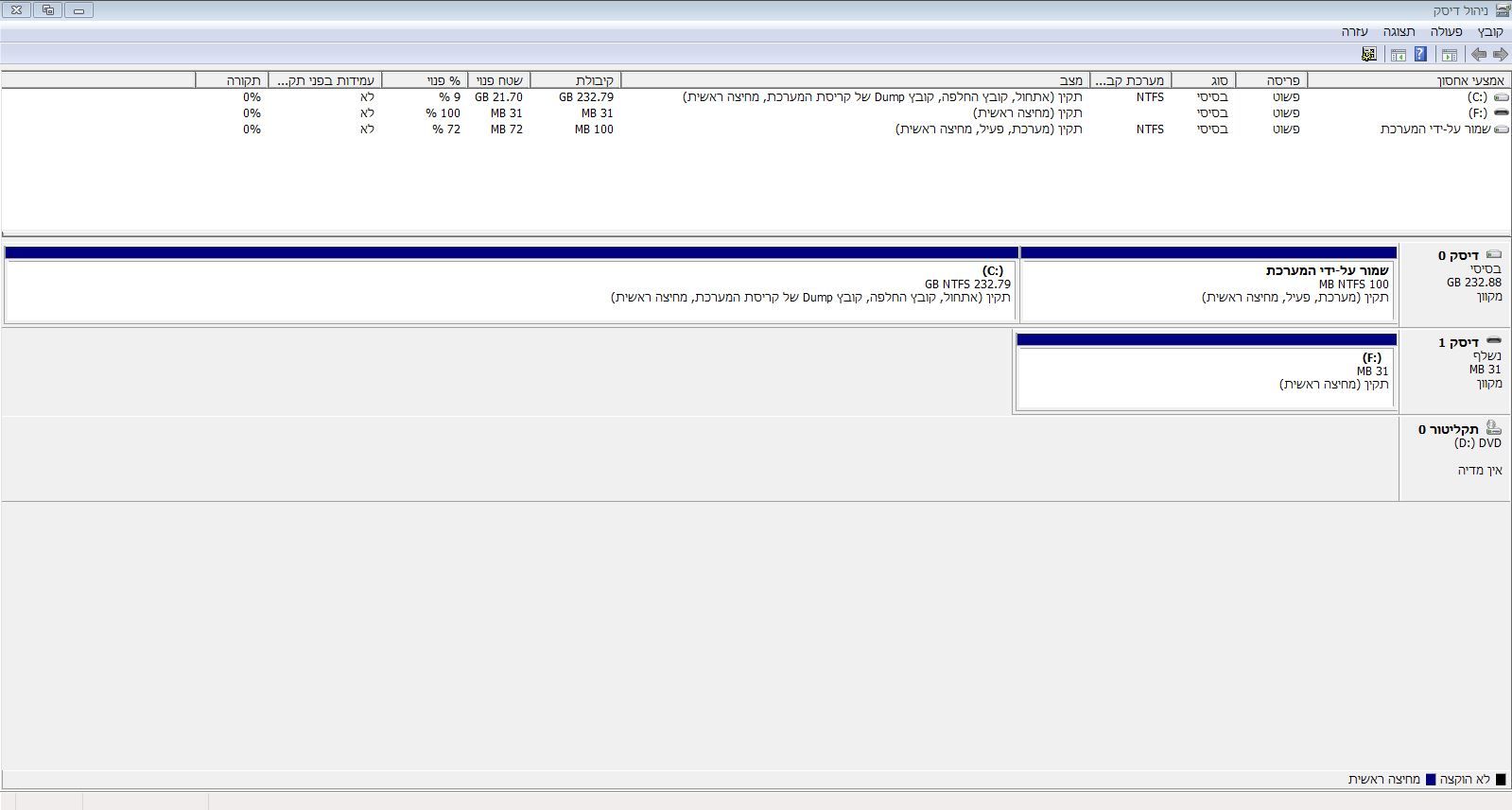Click the drive icon beside (F:) in volume list
This screenshot has width=1512, height=810.
pos(1501,112)
